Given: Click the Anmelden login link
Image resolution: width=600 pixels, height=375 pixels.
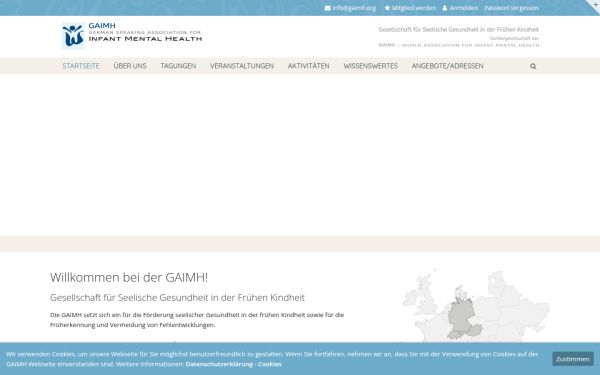Looking at the screenshot, I should tap(464, 8).
